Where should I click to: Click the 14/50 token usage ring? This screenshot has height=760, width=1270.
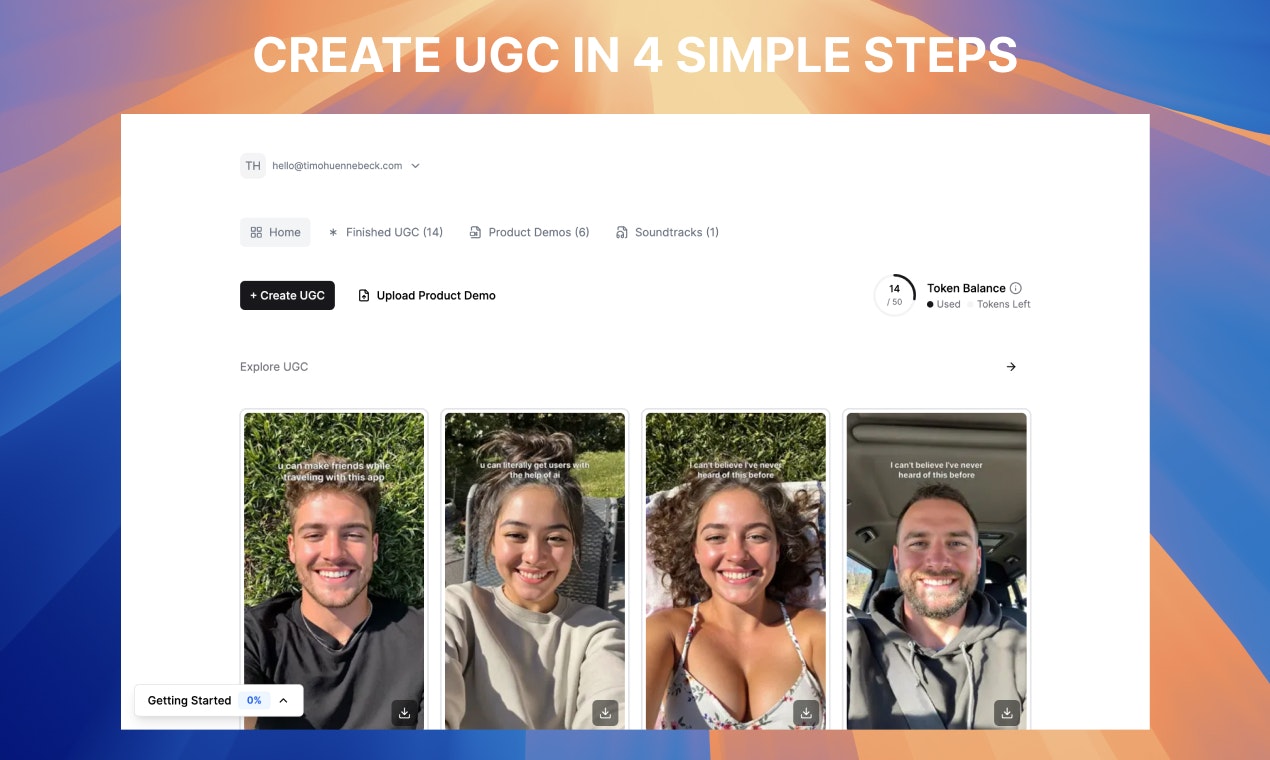click(894, 295)
